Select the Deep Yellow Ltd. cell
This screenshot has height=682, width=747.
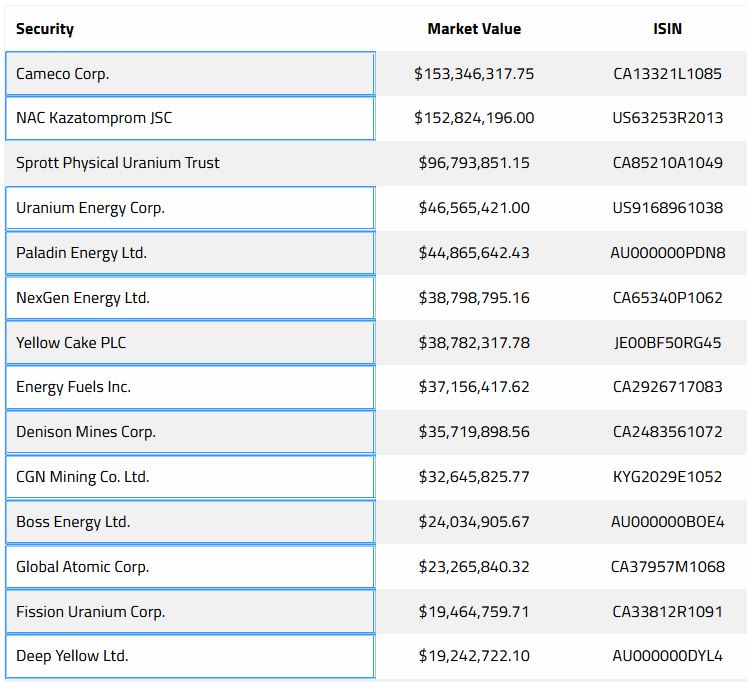pyautogui.click(x=189, y=656)
